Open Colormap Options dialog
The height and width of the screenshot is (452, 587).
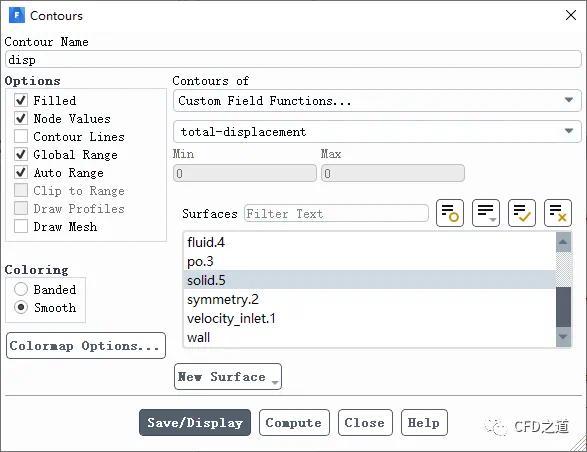click(86, 346)
